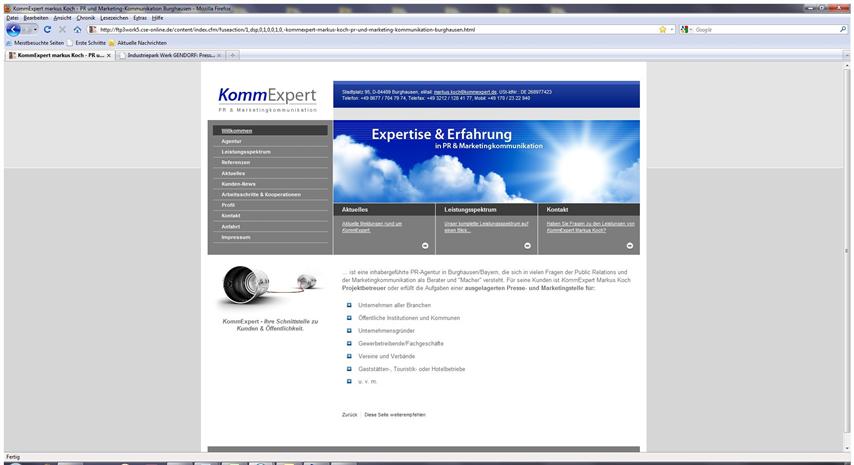Click the markus.koch email link in header
This screenshot has width=854, height=465.
pos(465,92)
